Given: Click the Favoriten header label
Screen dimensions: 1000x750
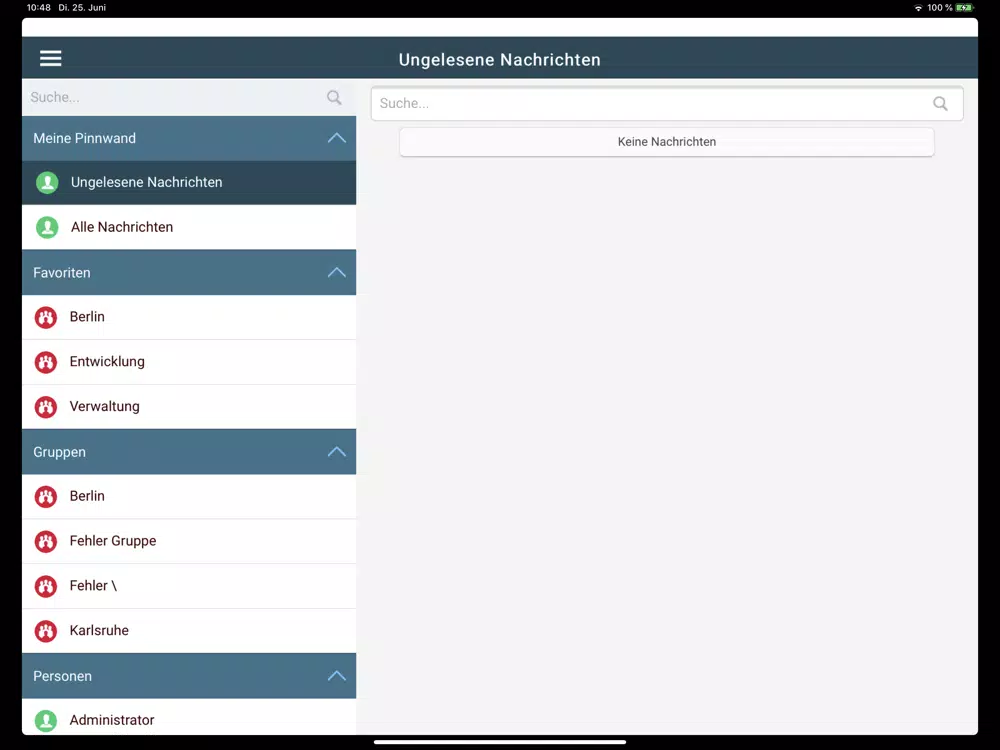Looking at the screenshot, I should [62, 273].
